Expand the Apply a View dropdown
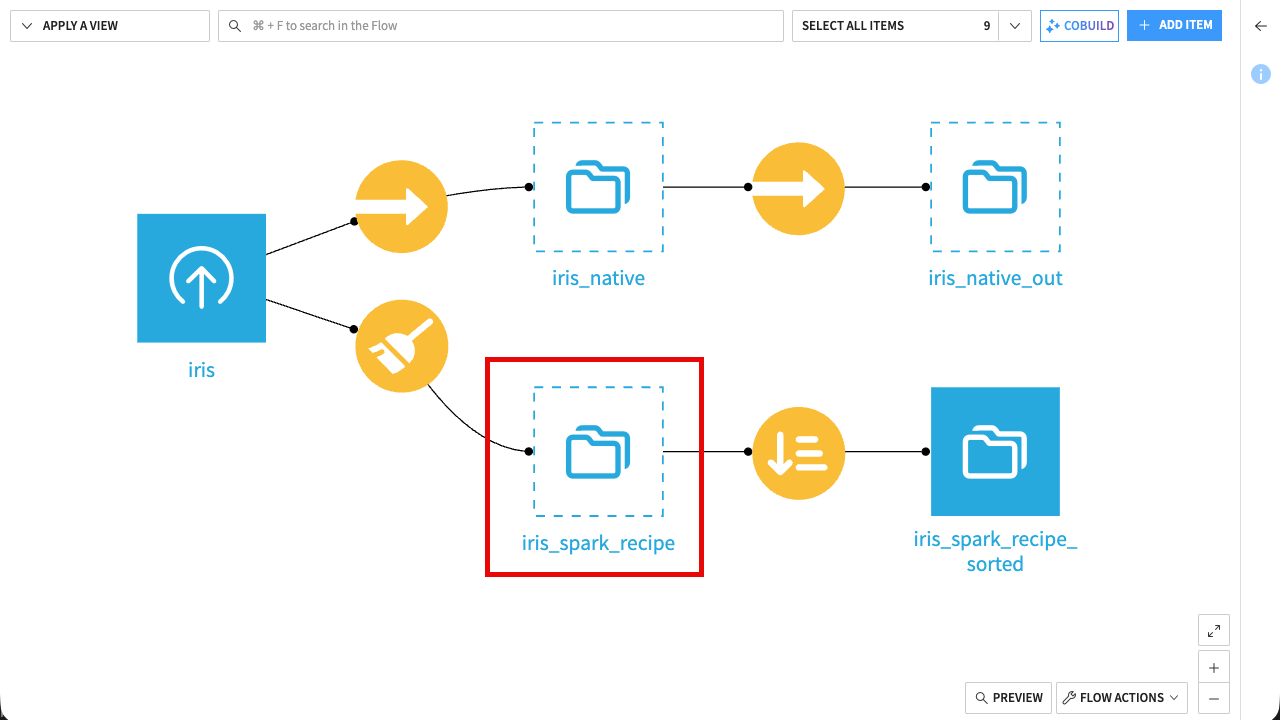Image resolution: width=1280 pixels, height=720 pixels. click(x=110, y=26)
